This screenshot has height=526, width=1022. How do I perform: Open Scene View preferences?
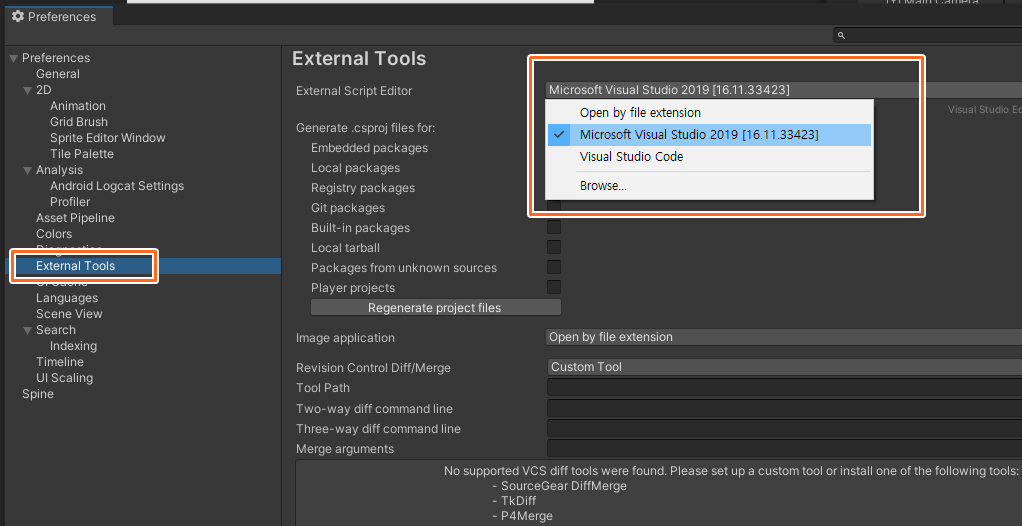(x=69, y=314)
